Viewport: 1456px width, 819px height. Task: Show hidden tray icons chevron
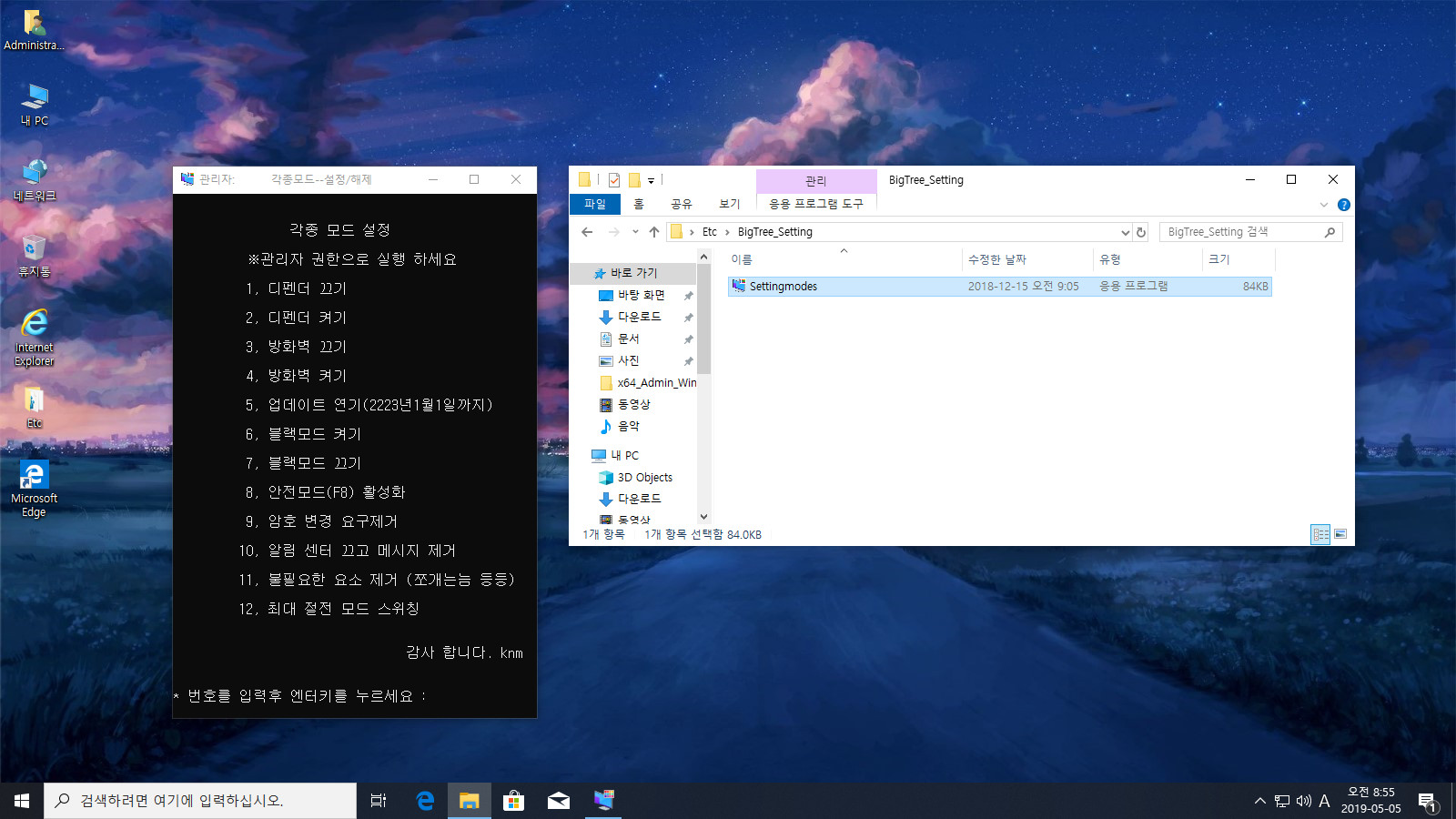[x=1260, y=801]
